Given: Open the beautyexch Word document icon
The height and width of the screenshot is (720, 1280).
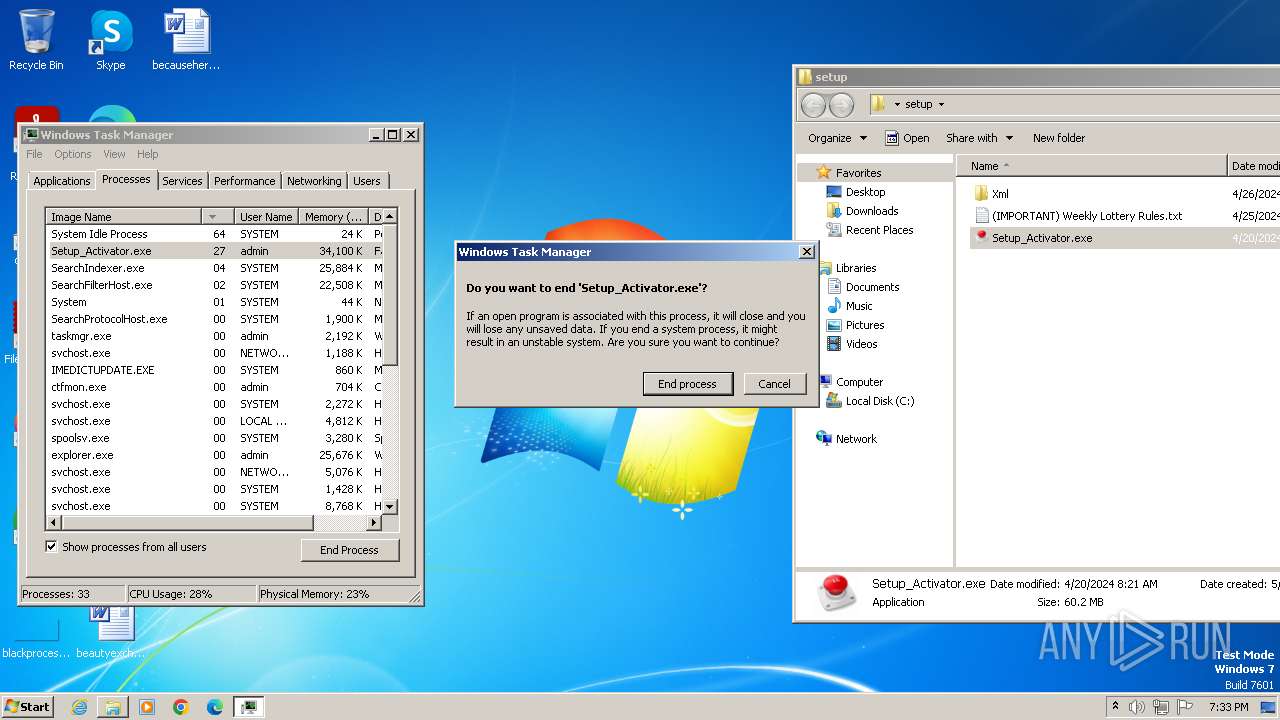Looking at the screenshot, I should (110, 630).
